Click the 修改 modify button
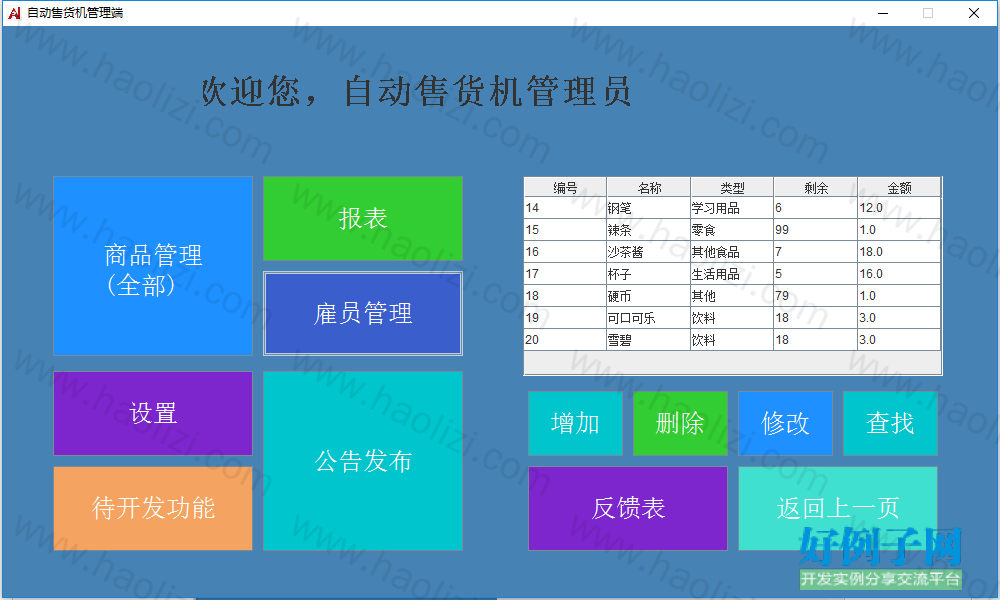Viewport: 1000px width, 600px height. pos(785,423)
